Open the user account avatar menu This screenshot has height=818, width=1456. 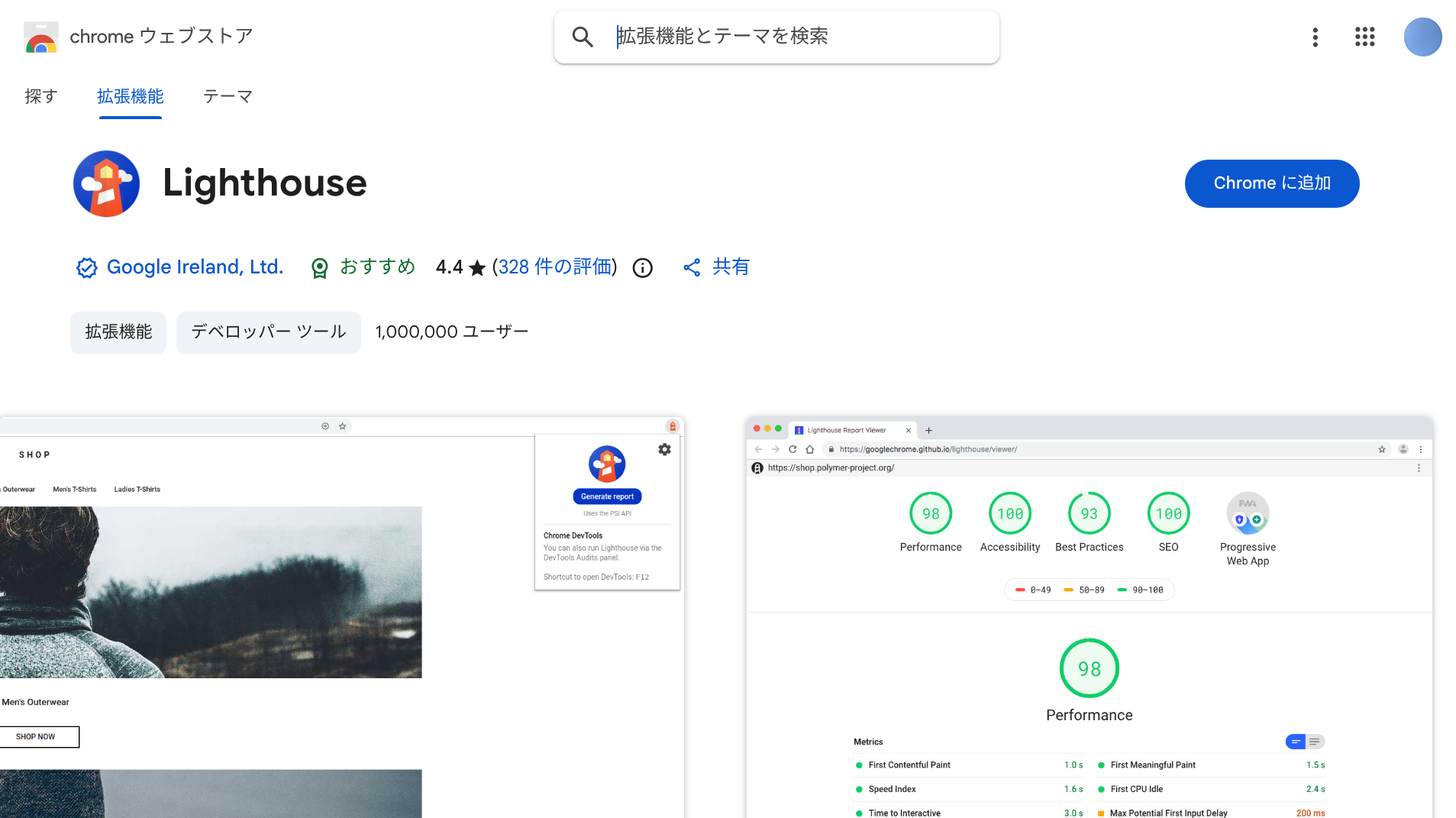click(1422, 37)
